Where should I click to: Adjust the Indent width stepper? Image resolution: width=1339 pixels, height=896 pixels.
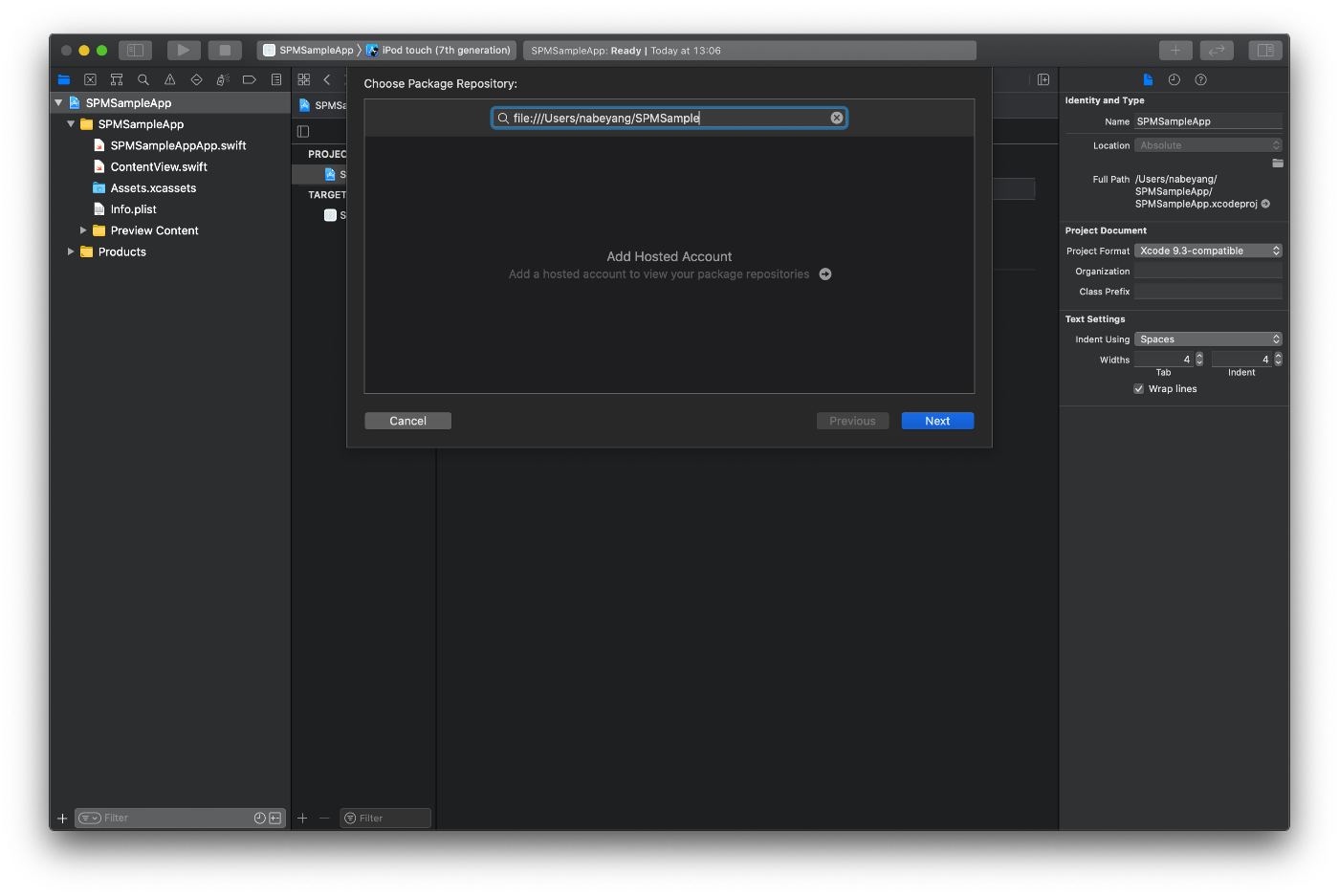click(1278, 360)
